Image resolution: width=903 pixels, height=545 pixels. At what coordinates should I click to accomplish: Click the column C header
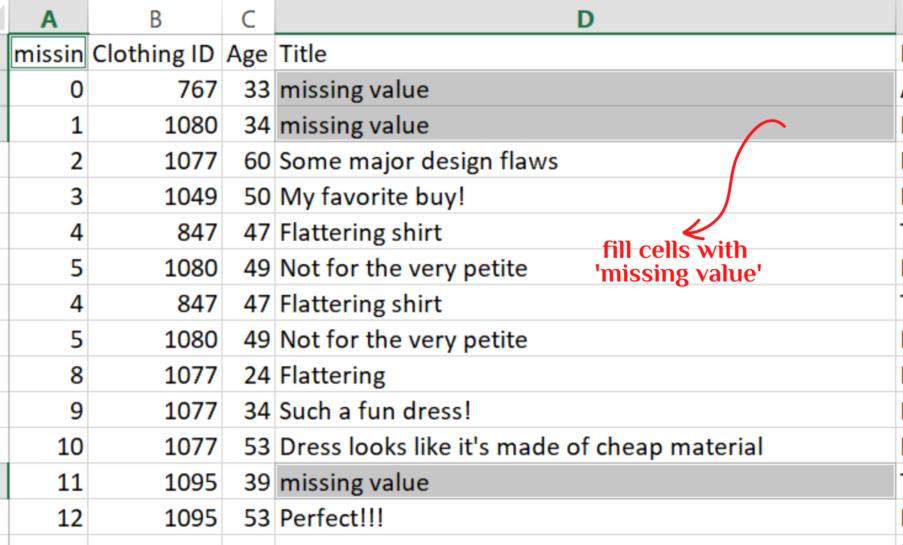coord(248,16)
